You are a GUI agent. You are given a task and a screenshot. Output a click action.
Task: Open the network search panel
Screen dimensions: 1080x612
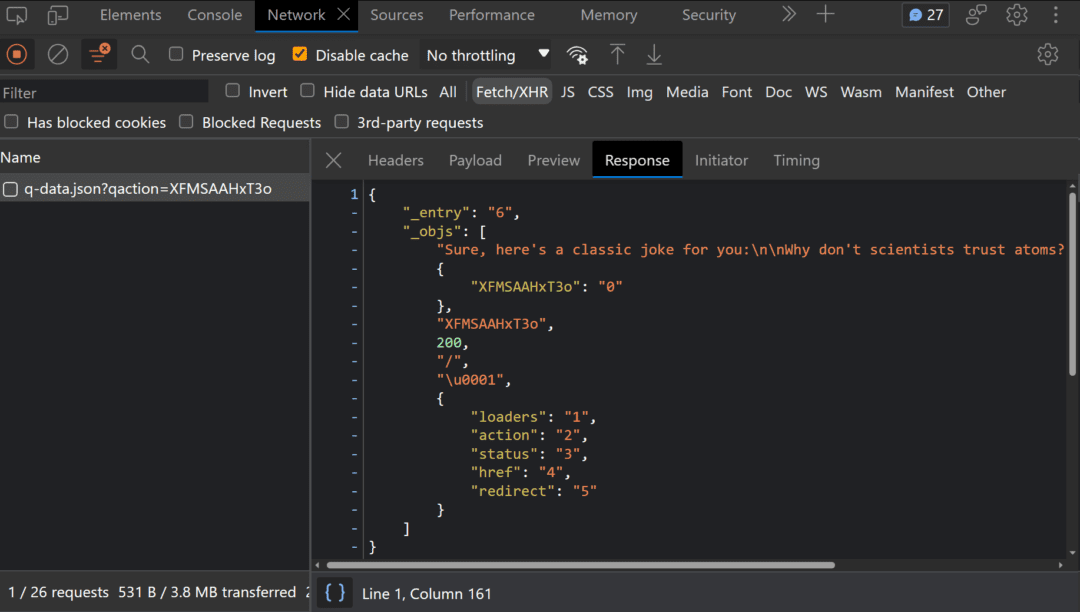click(x=140, y=54)
